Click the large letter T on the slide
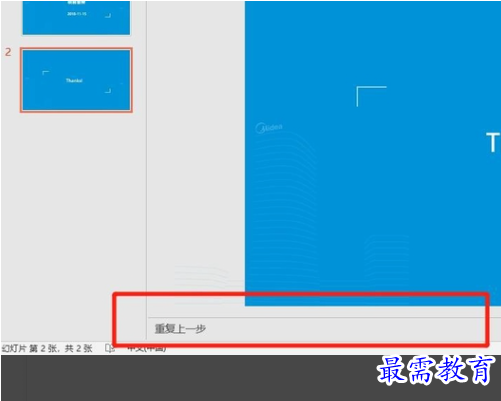Viewport: 501px width, 401px height. tap(492, 142)
